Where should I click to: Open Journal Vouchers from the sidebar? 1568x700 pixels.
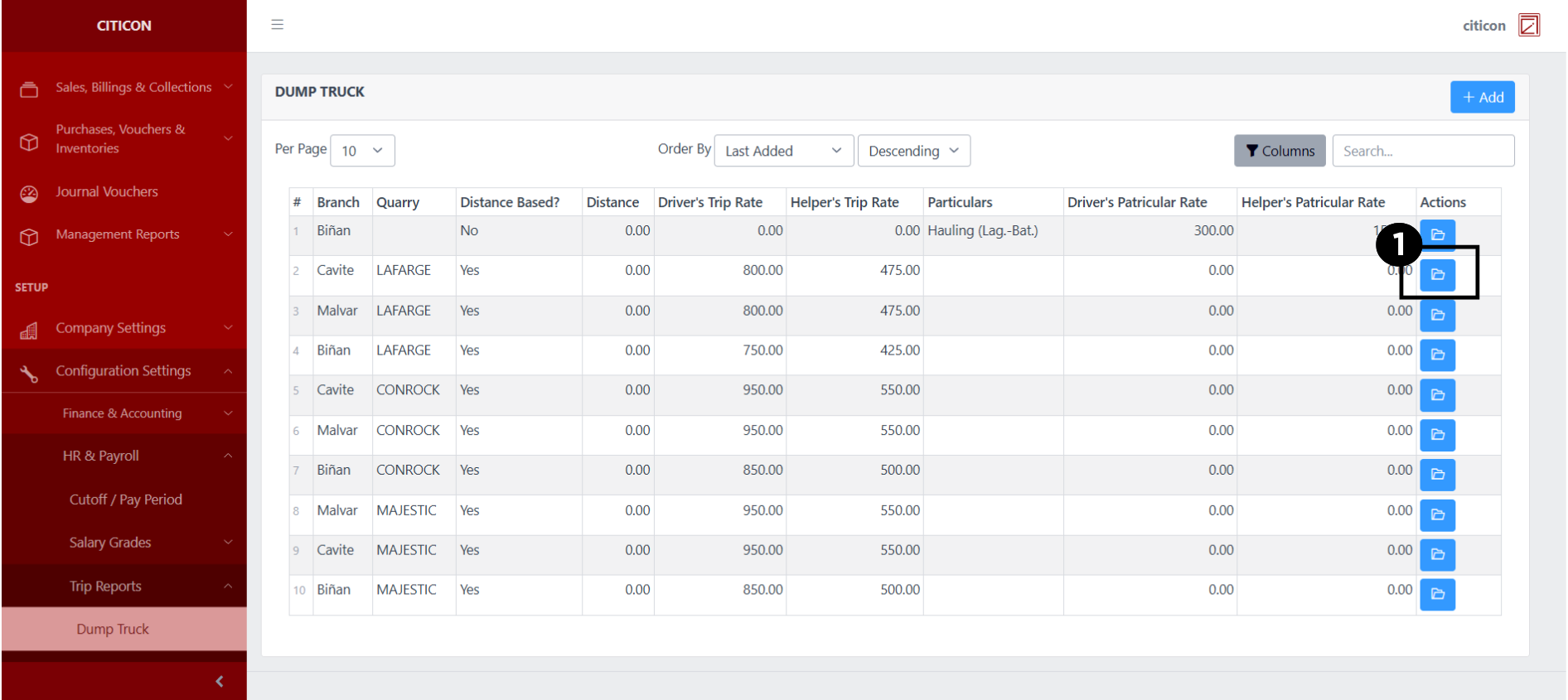(107, 192)
